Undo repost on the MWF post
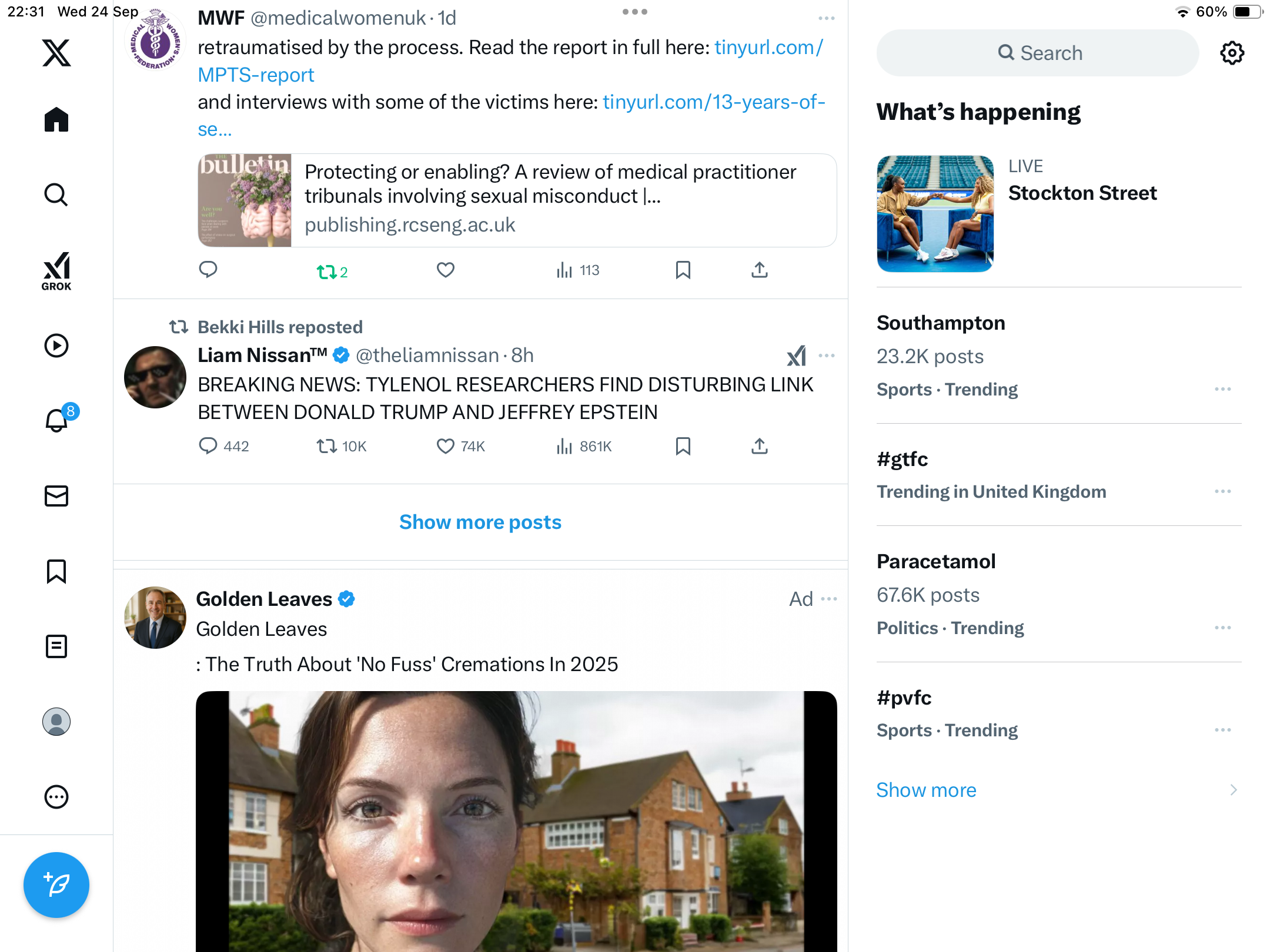This screenshot has width=1270, height=952. pos(327,271)
